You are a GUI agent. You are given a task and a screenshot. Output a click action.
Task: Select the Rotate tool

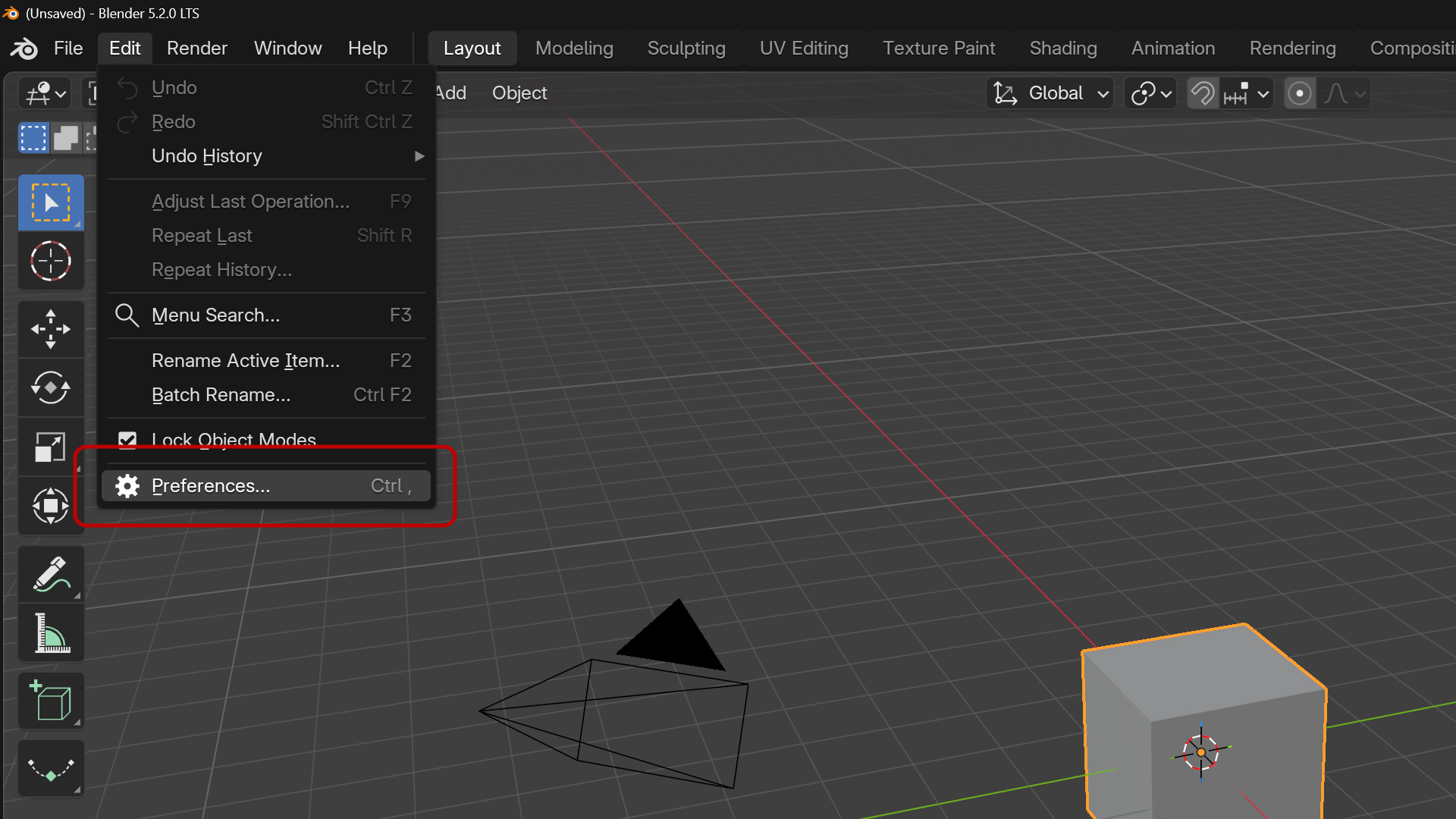pos(51,388)
